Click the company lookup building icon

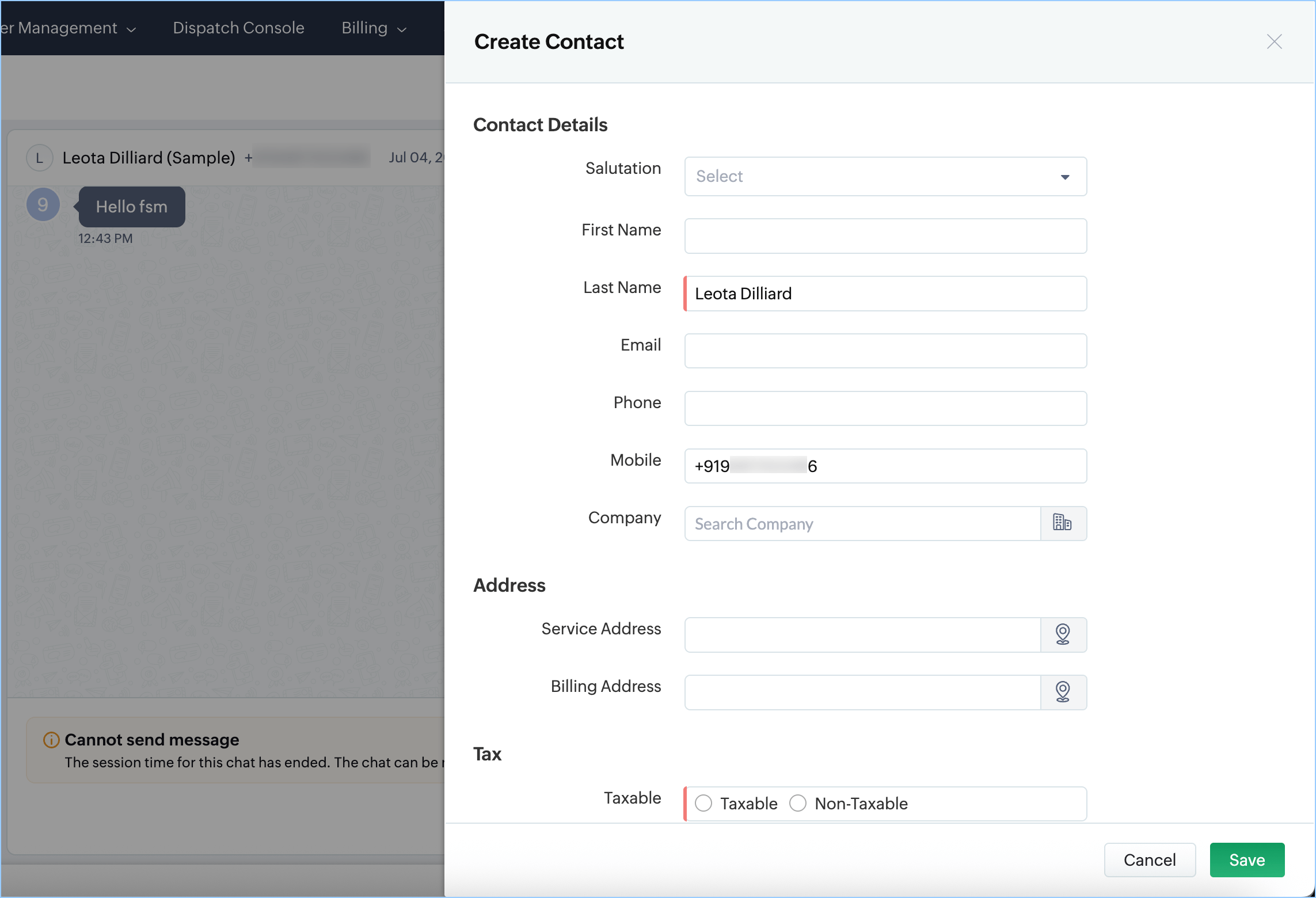tap(1062, 523)
